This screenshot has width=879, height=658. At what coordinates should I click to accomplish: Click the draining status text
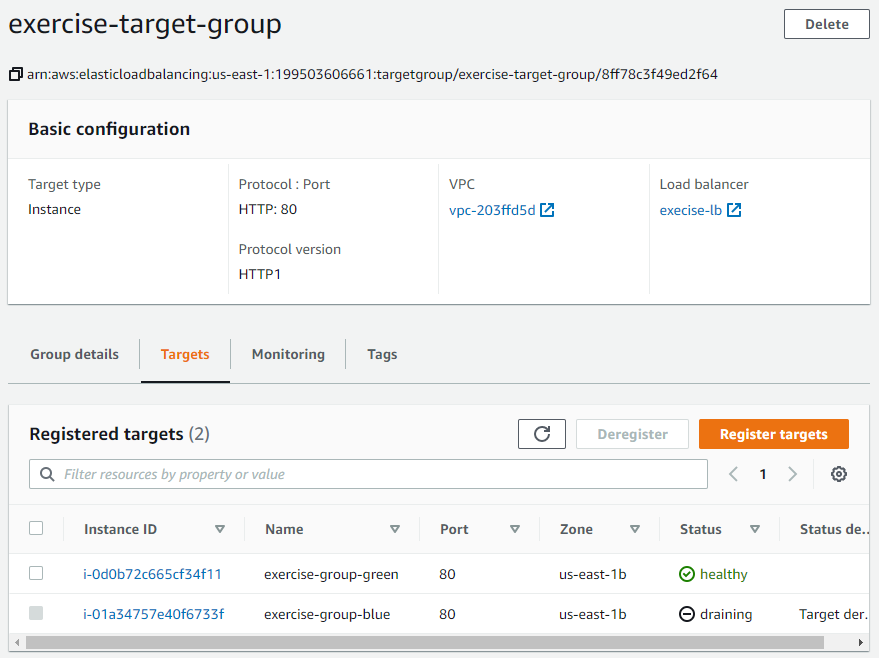pos(726,614)
